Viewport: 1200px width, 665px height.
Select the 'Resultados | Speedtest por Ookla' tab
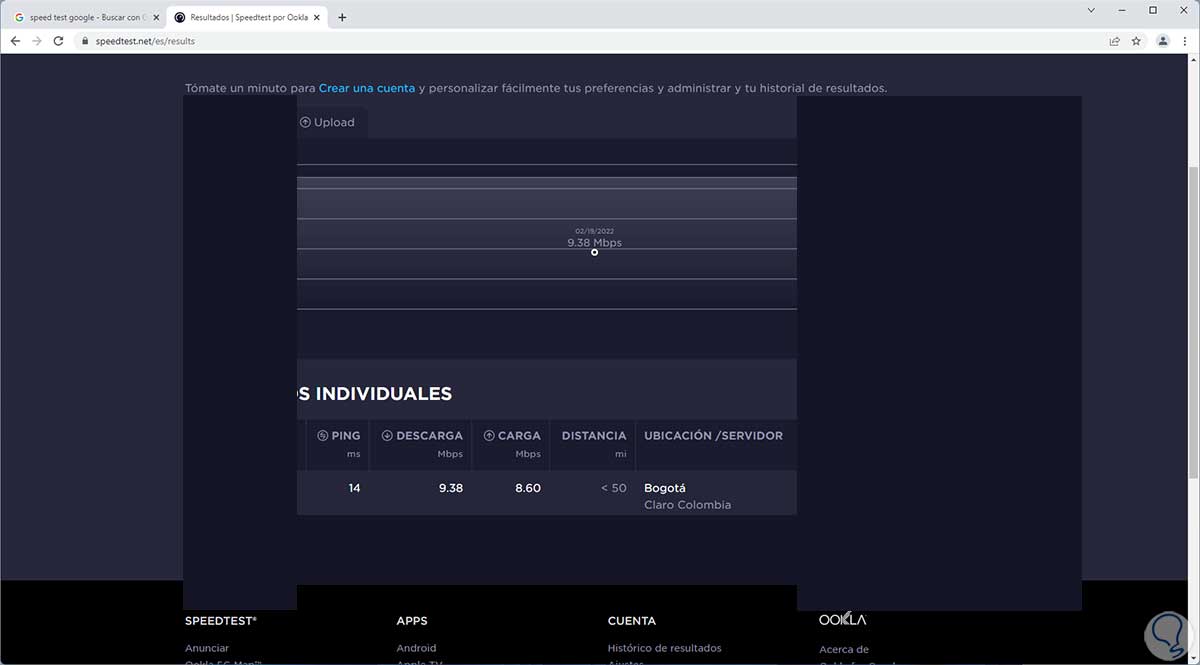[x=248, y=17]
